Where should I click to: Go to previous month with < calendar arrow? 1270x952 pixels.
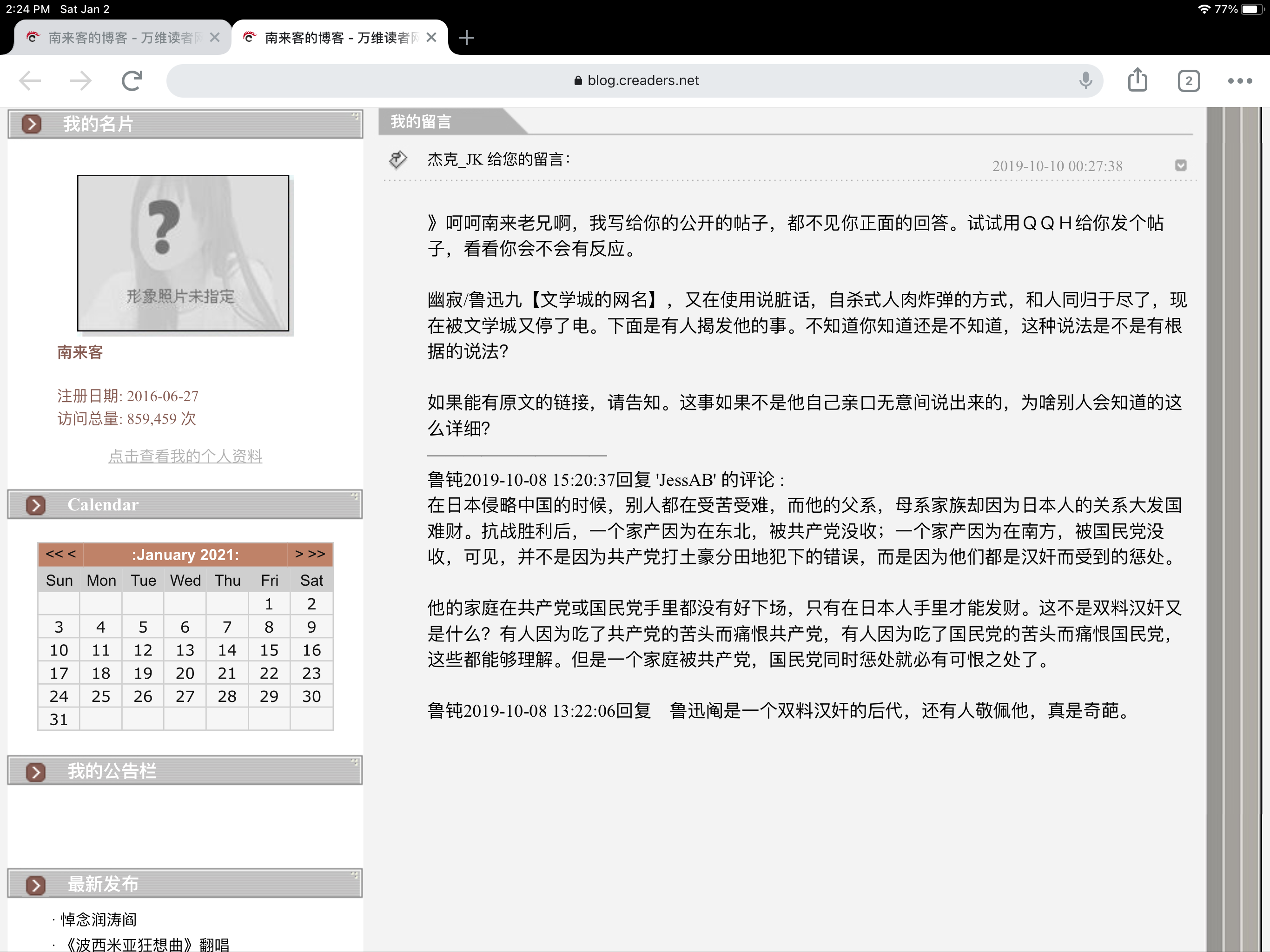click(x=72, y=554)
